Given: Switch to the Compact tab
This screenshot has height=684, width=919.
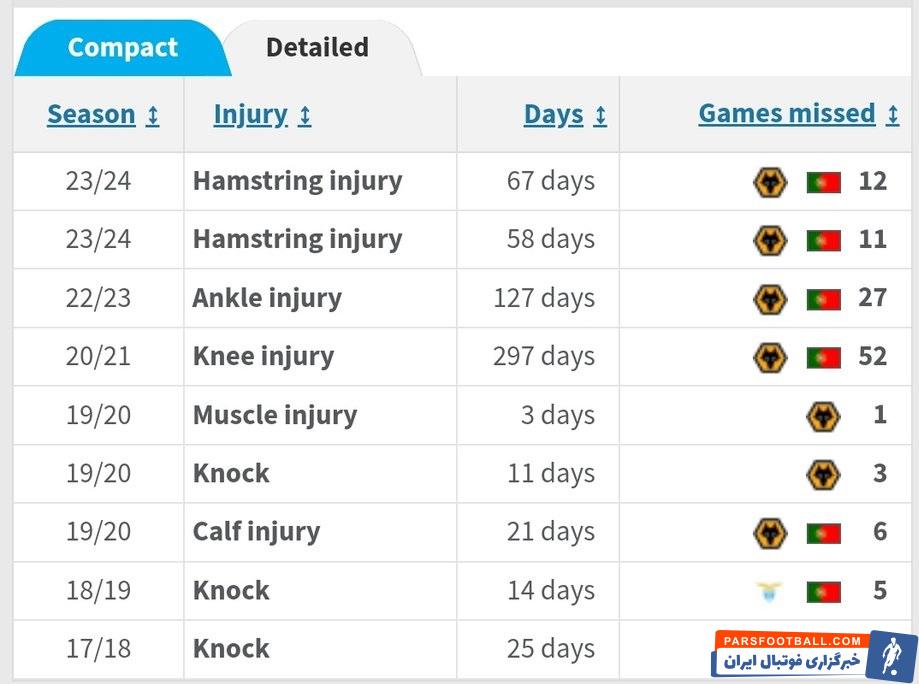Looking at the screenshot, I should [x=122, y=48].
